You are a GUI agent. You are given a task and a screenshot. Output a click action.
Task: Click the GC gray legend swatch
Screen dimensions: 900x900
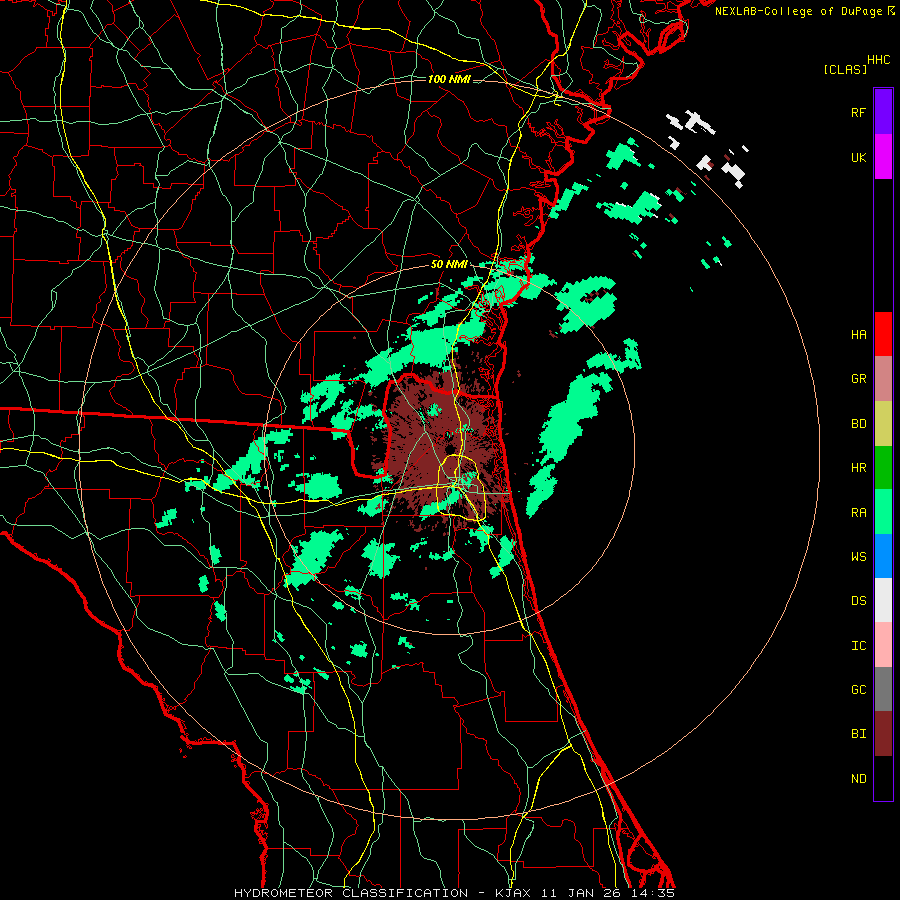[x=883, y=689]
